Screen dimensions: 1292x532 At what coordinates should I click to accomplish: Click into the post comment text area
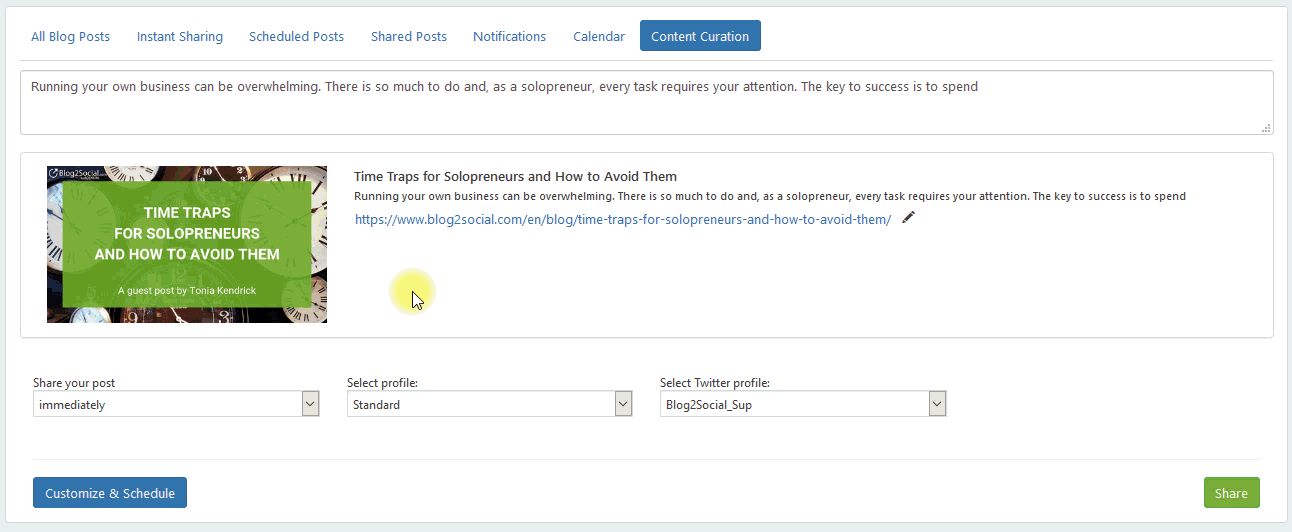tap(646, 102)
